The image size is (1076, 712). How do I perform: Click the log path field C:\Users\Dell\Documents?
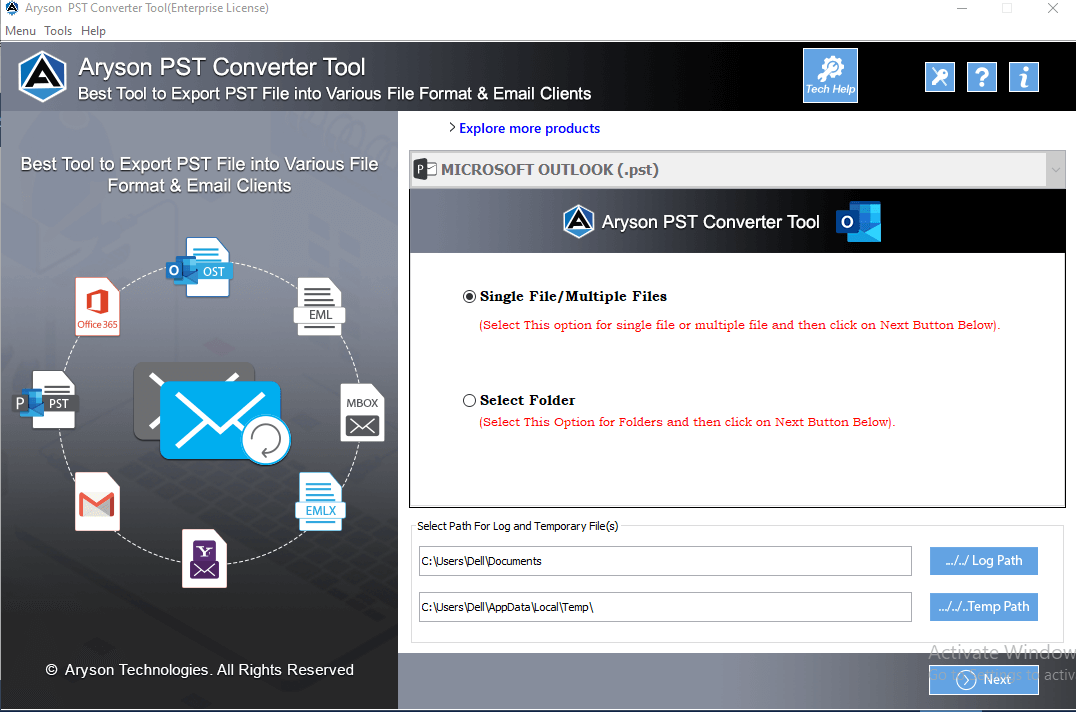click(665, 561)
